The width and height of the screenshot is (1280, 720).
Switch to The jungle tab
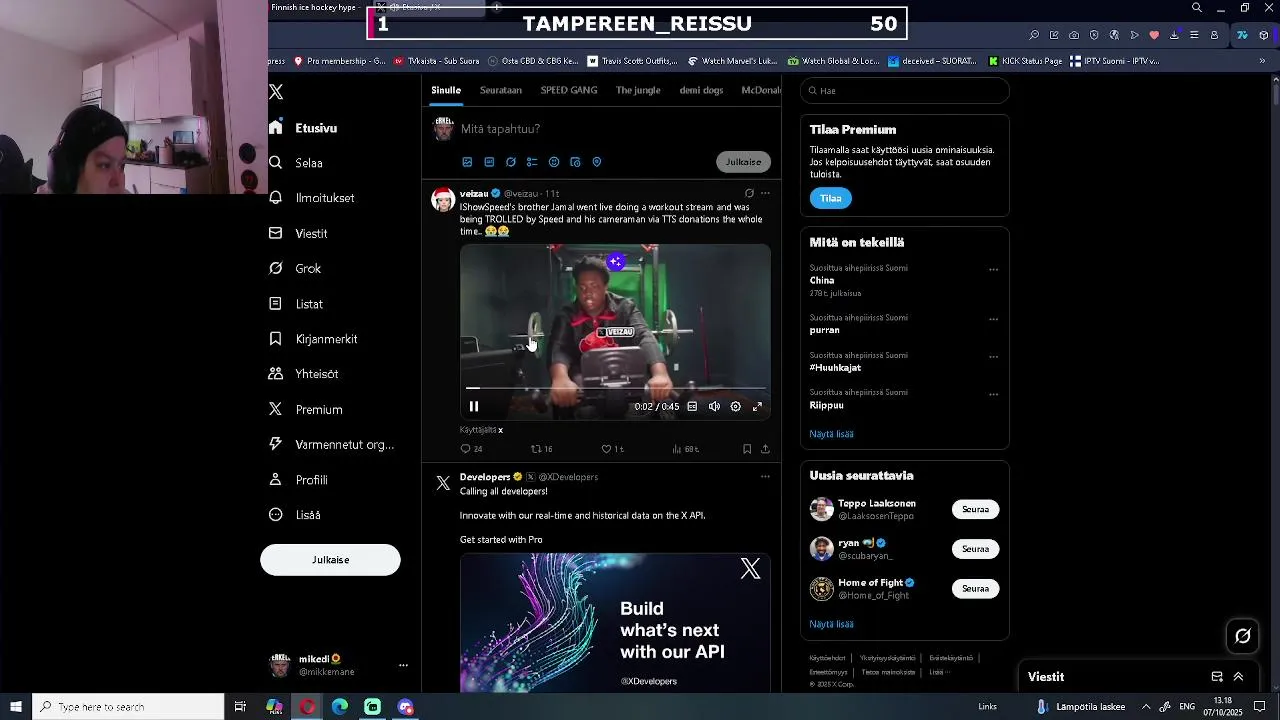pyautogui.click(x=638, y=90)
